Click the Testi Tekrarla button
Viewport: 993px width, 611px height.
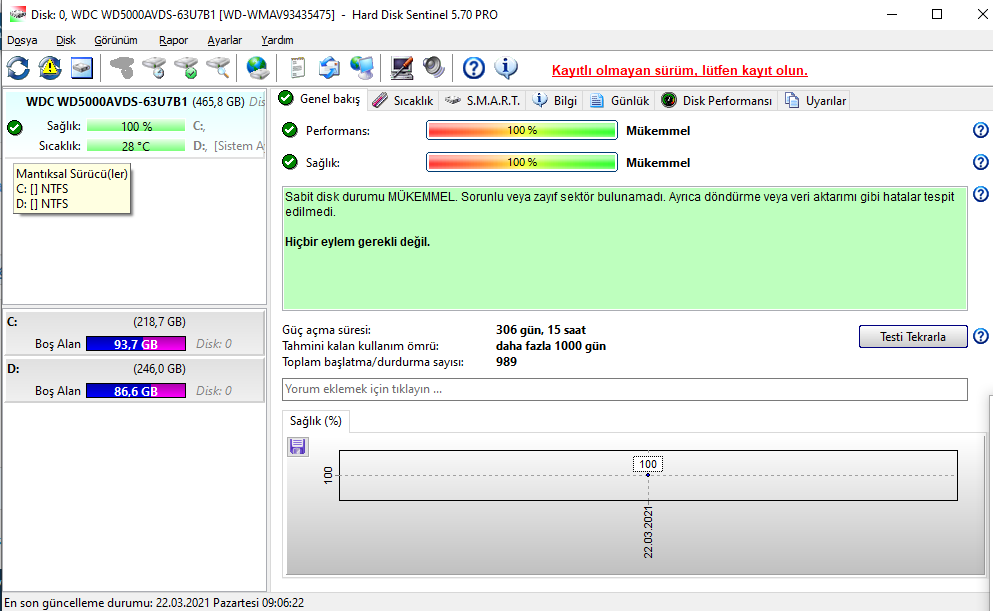913,336
